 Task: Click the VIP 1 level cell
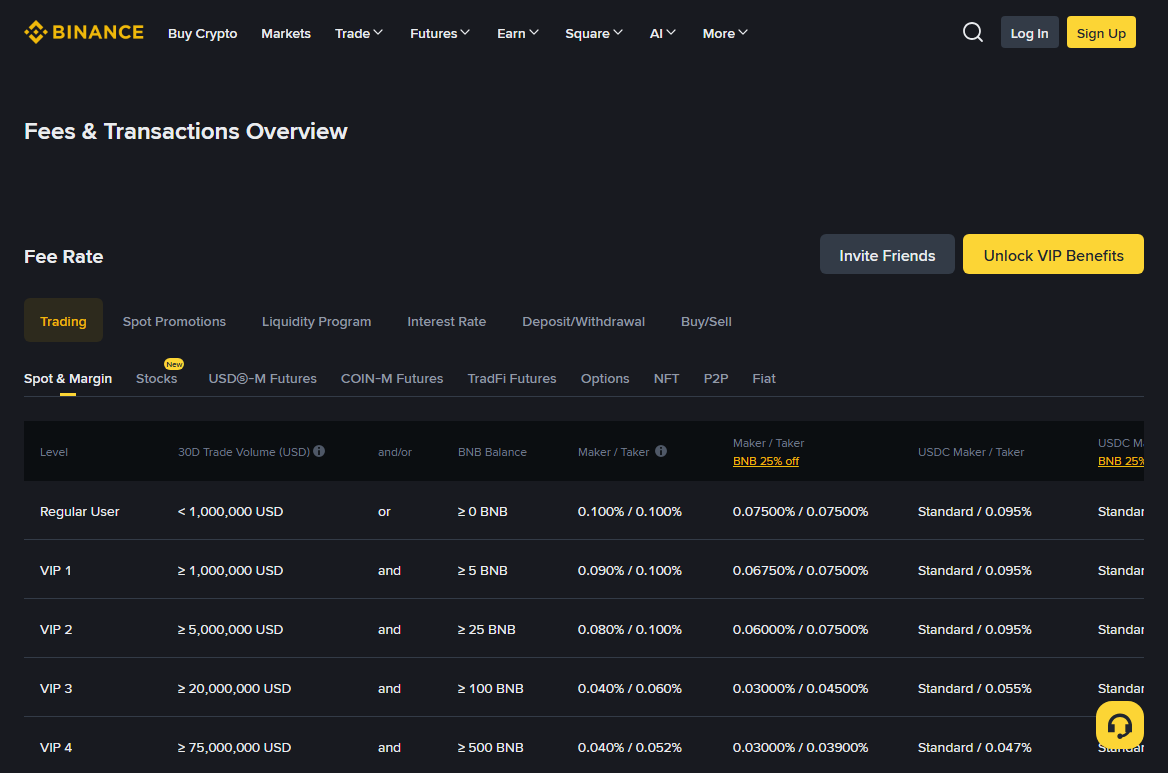pos(56,570)
